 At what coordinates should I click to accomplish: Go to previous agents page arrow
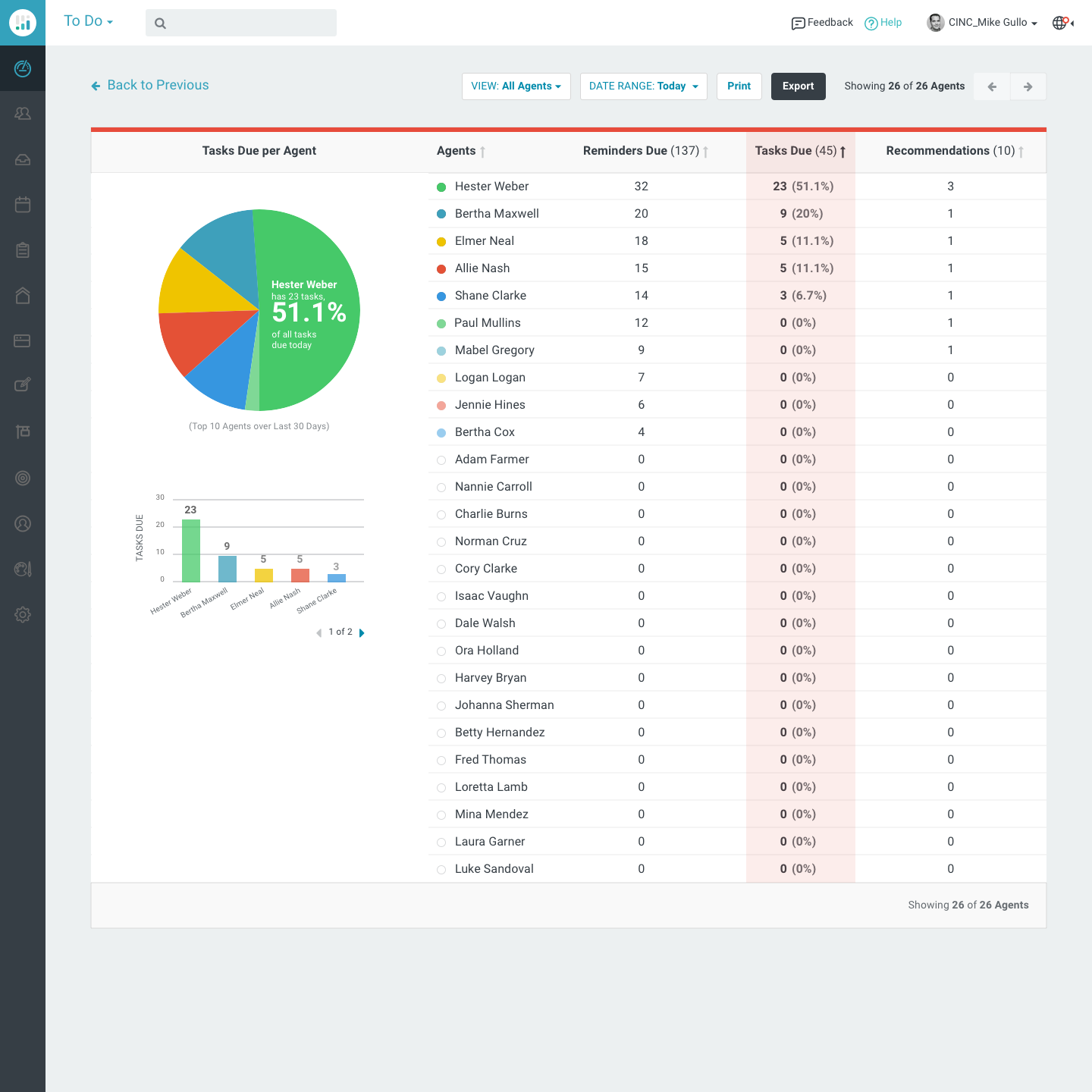[x=992, y=86]
